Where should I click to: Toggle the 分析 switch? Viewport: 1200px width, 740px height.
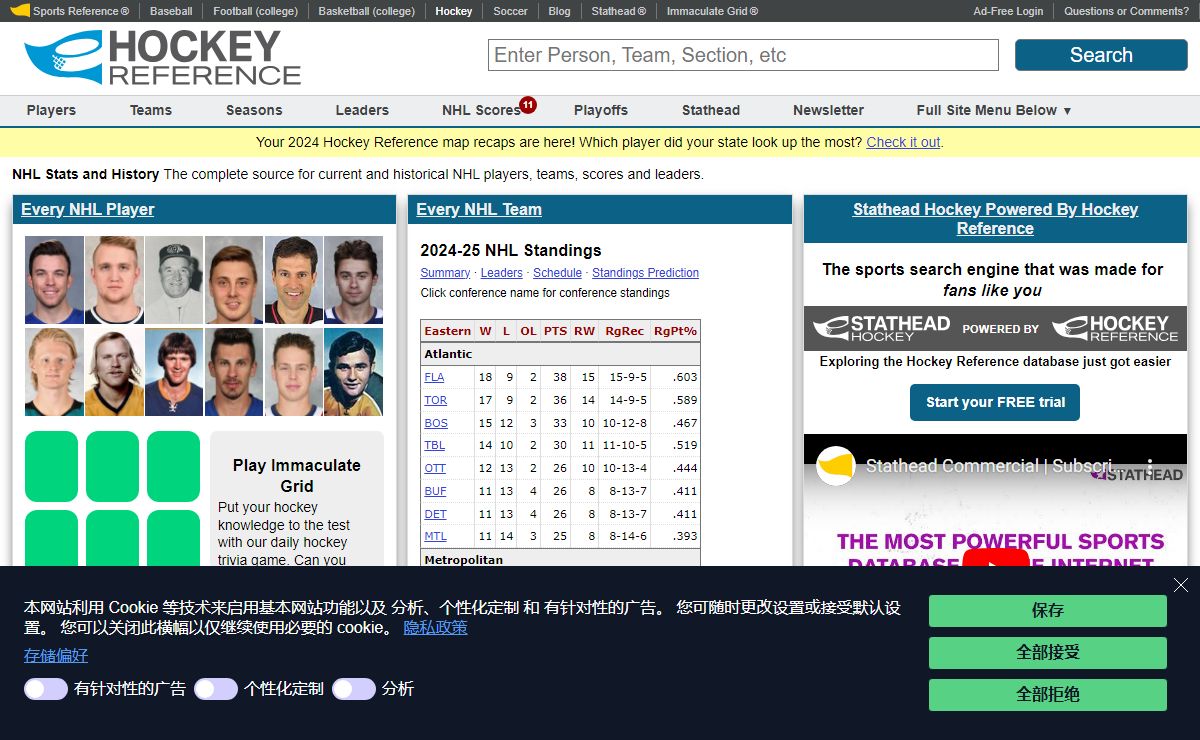(354, 689)
